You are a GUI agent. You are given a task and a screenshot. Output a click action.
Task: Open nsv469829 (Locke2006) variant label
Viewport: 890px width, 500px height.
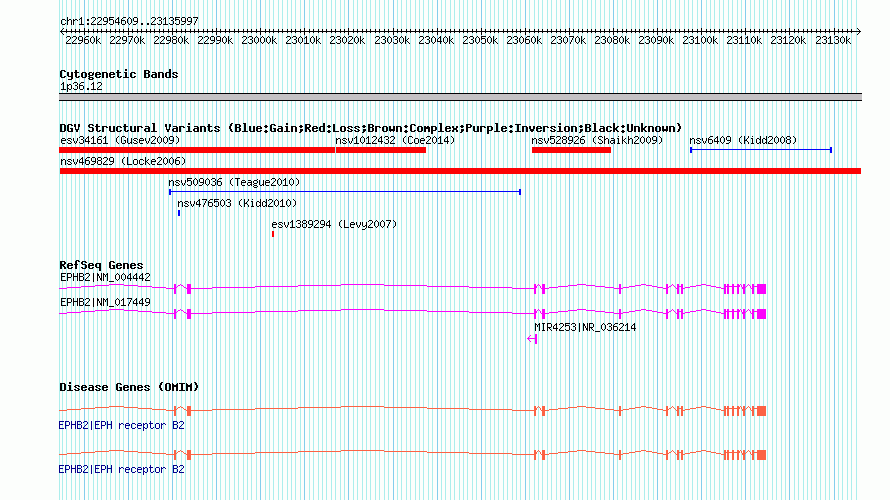tap(123, 161)
